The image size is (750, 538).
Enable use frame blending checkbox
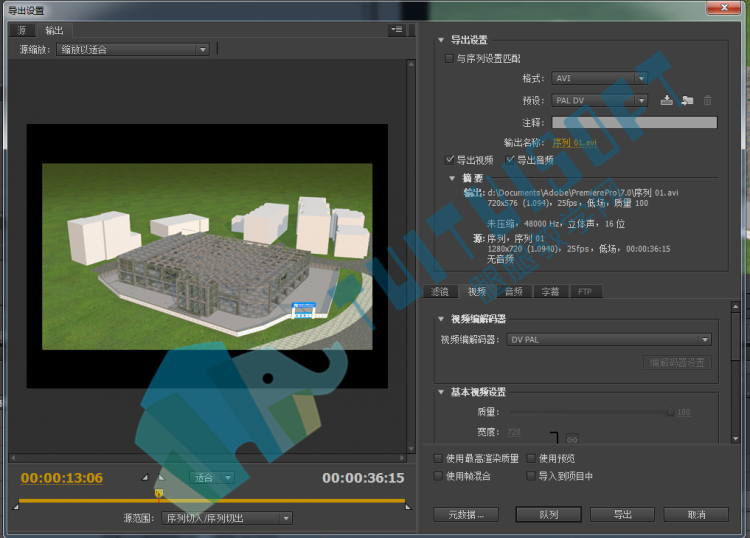pos(438,476)
